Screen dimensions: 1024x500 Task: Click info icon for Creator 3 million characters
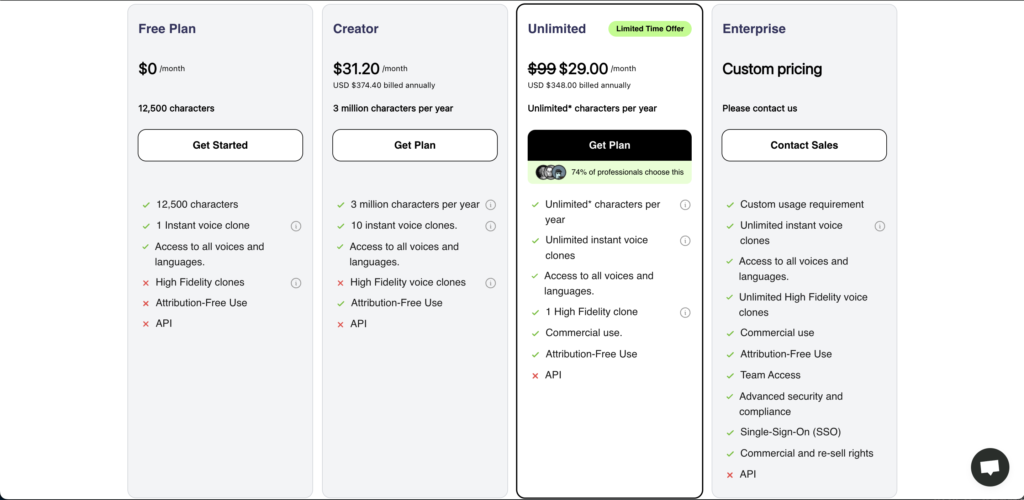(490, 205)
